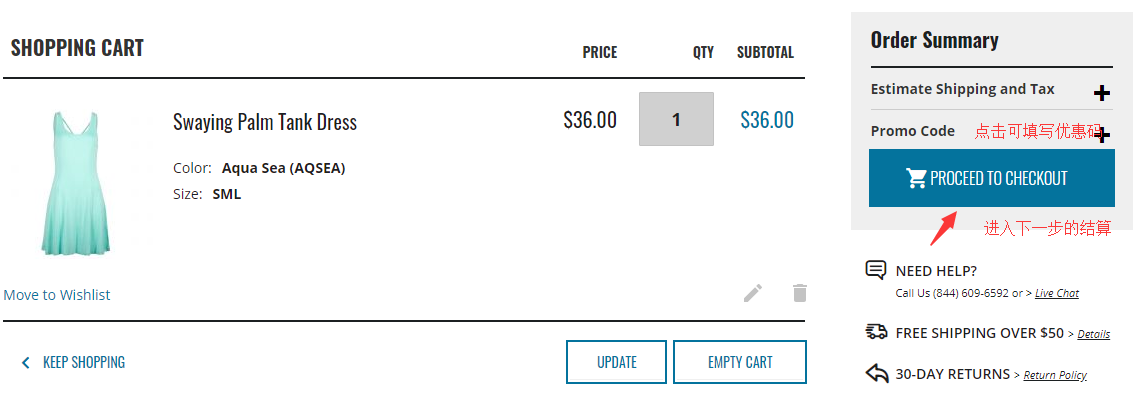
Task: Click the left chevron beside Keep Shopping
Action: click(26, 362)
